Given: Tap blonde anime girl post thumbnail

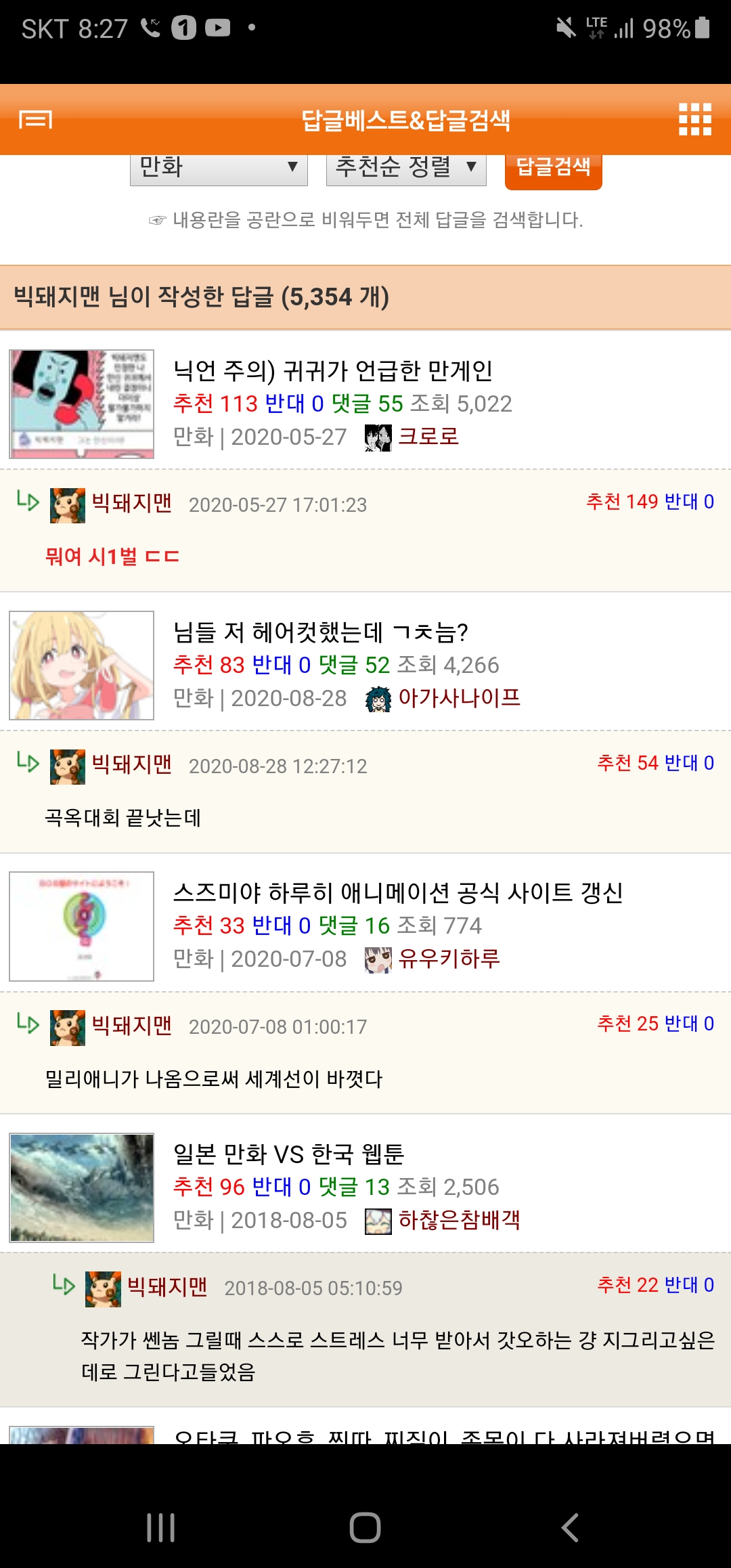Looking at the screenshot, I should coord(81,666).
